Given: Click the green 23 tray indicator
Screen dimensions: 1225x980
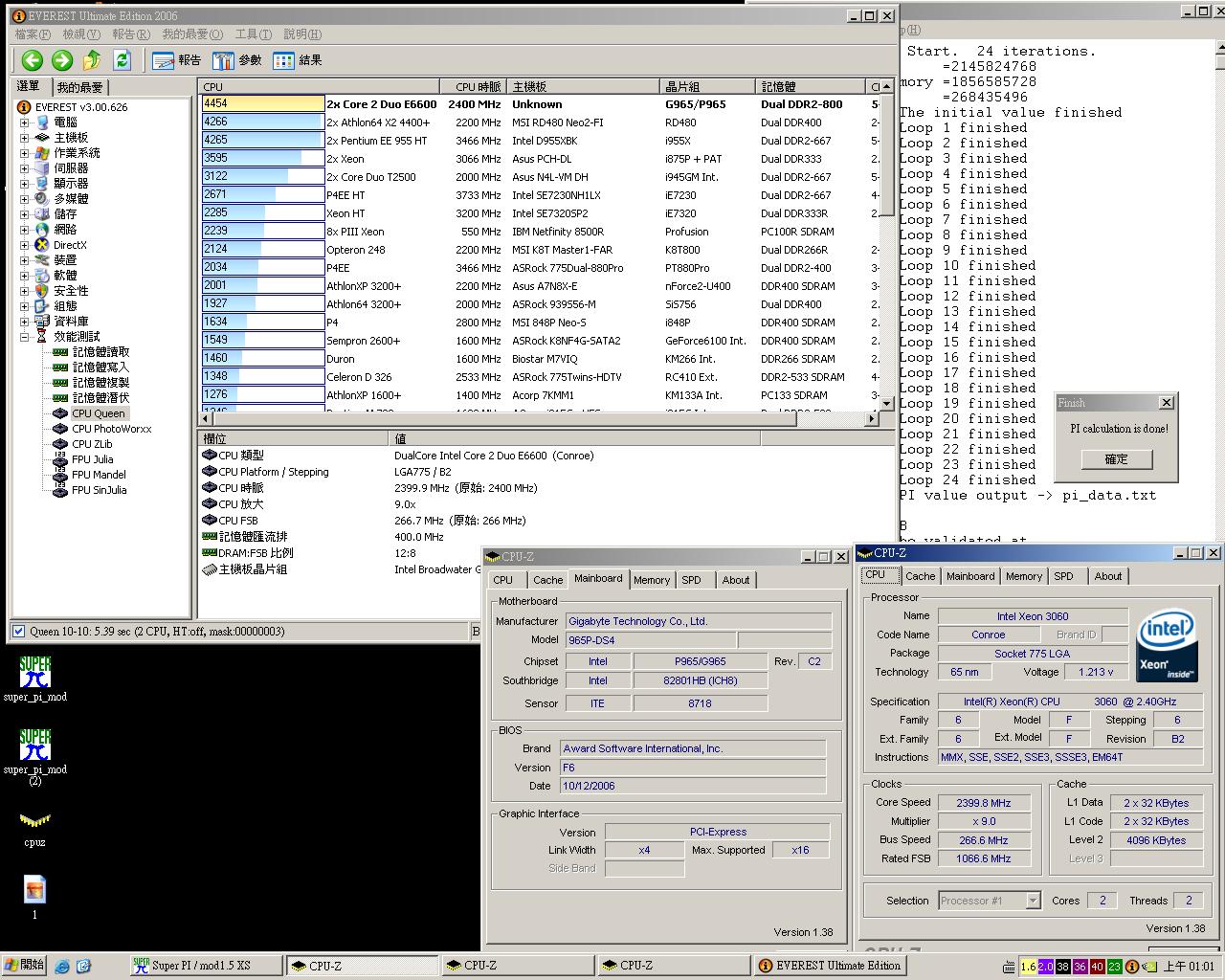Looking at the screenshot, I should coord(1114,967).
